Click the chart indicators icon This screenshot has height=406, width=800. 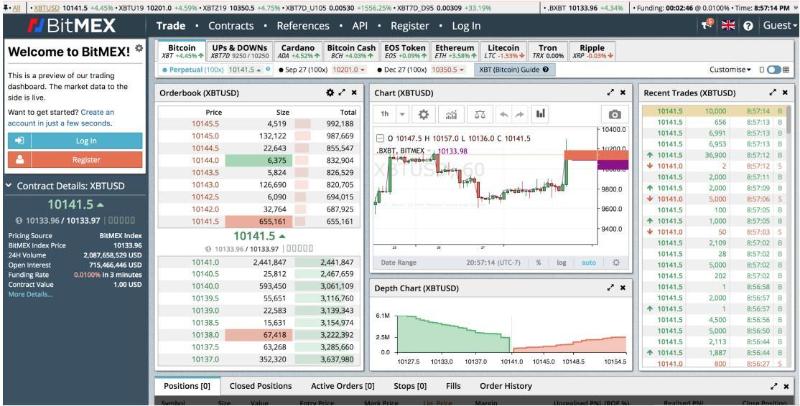tap(451, 115)
